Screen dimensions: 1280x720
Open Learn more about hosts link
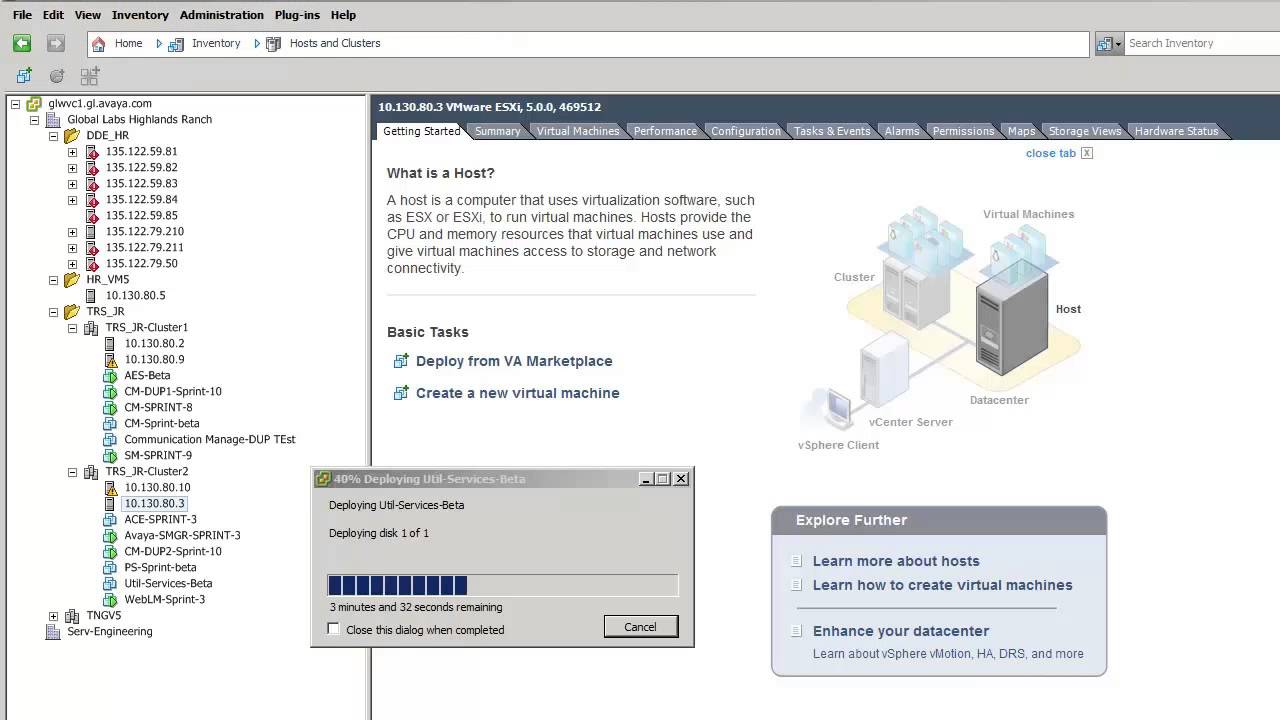tap(896, 561)
